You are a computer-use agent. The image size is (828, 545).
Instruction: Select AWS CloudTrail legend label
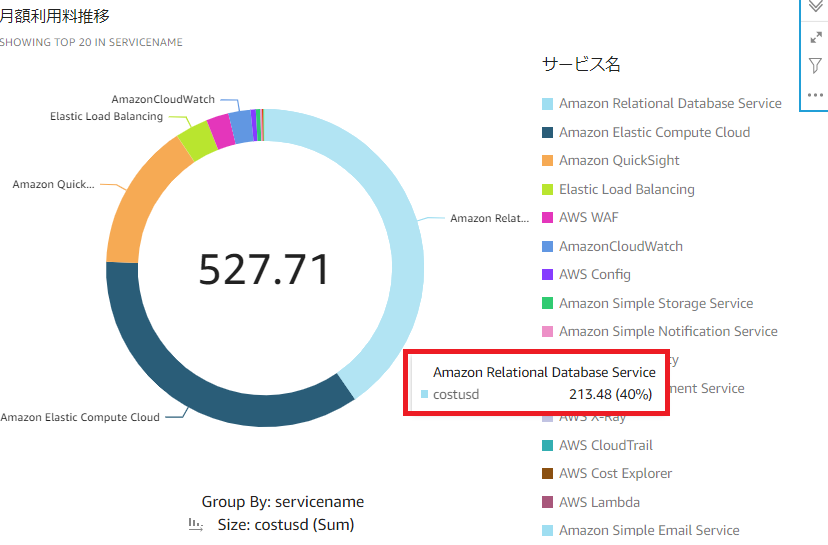(x=606, y=446)
